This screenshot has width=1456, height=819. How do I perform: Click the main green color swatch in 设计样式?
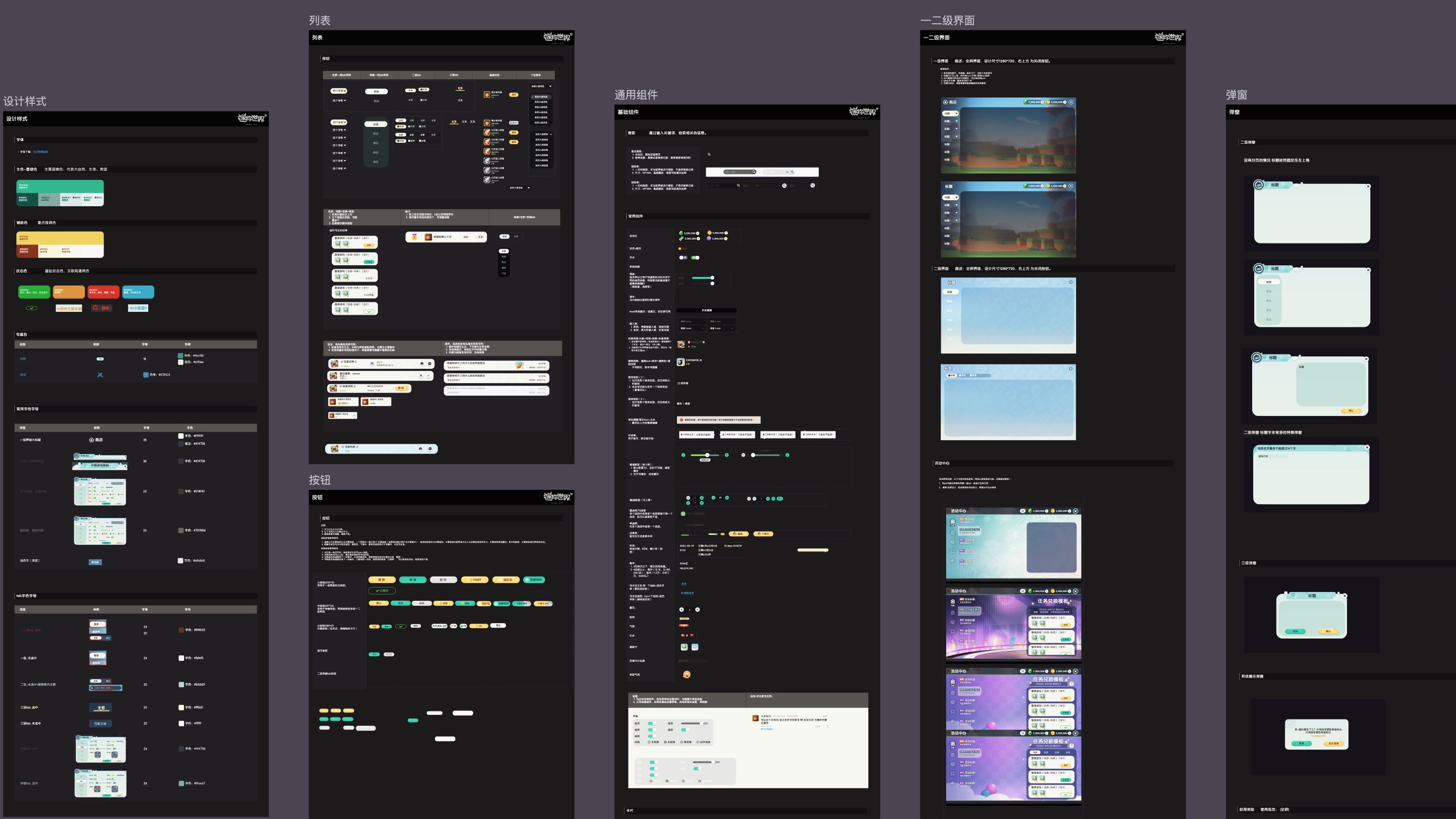tap(60, 186)
